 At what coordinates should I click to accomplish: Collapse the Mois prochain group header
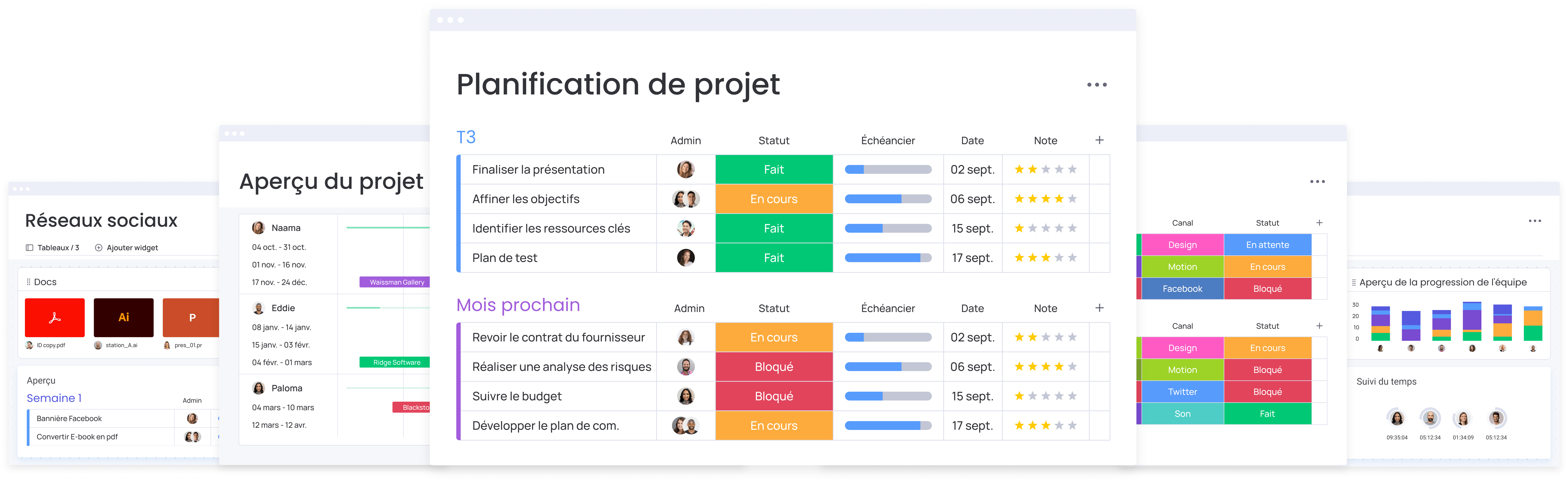518,305
